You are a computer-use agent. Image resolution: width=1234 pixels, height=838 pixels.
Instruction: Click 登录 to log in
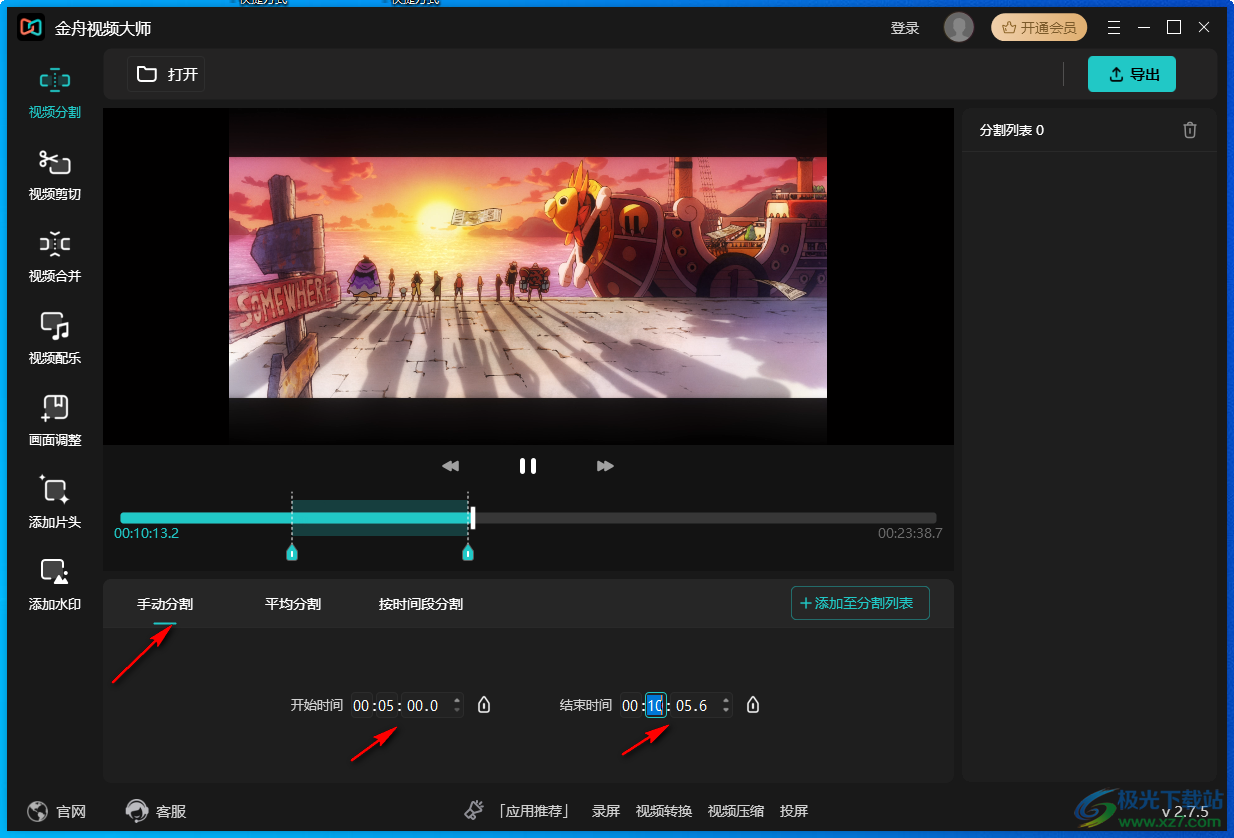[x=905, y=28]
